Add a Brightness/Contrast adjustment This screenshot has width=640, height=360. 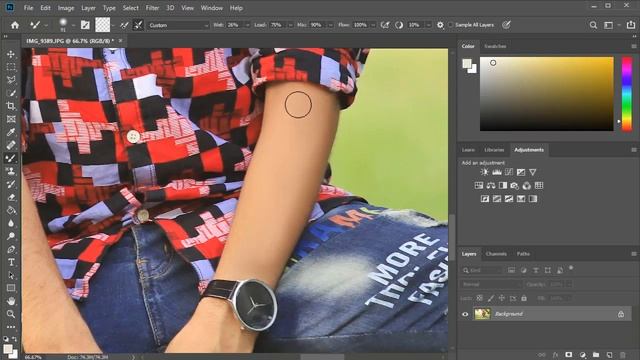(484, 172)
